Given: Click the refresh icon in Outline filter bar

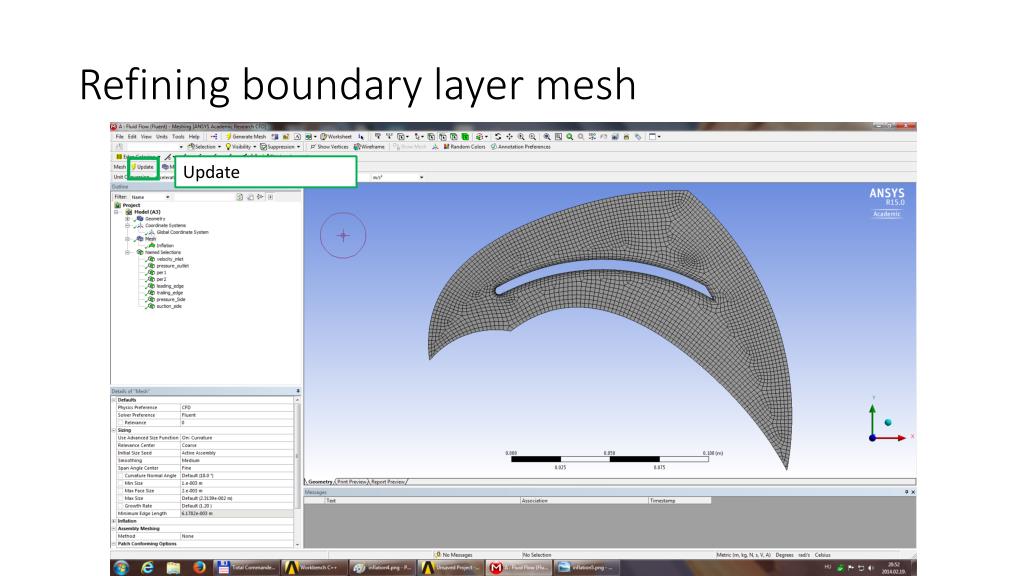Looking at the screenshot, I should [x=240, y=197].
